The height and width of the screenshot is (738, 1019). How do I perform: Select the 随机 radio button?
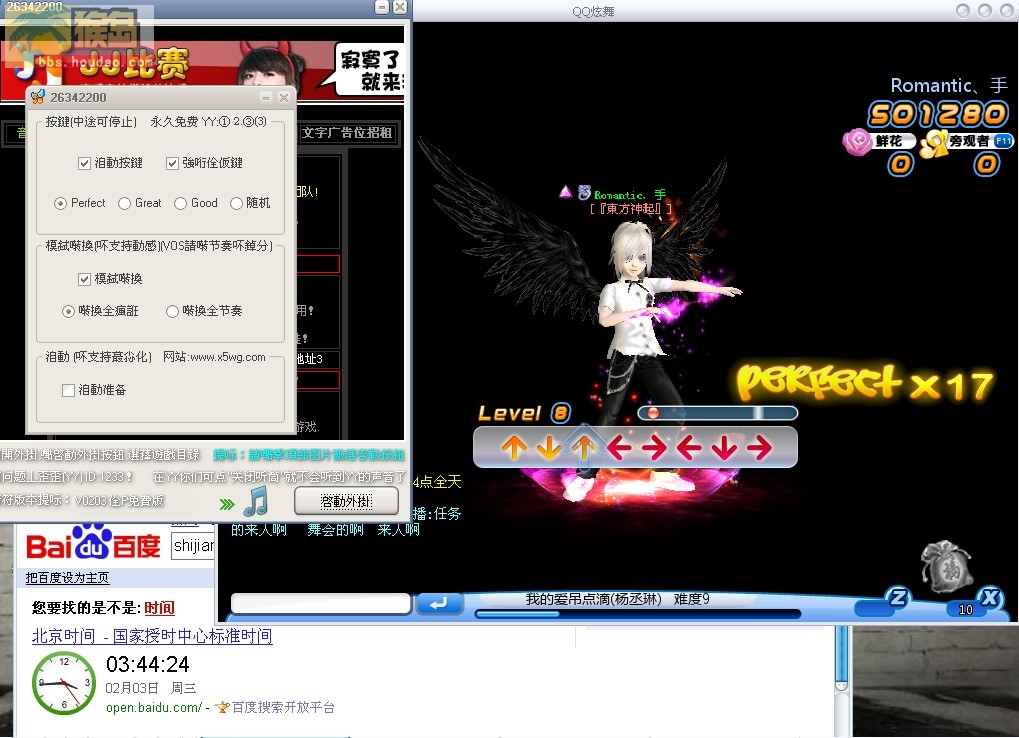237,203
